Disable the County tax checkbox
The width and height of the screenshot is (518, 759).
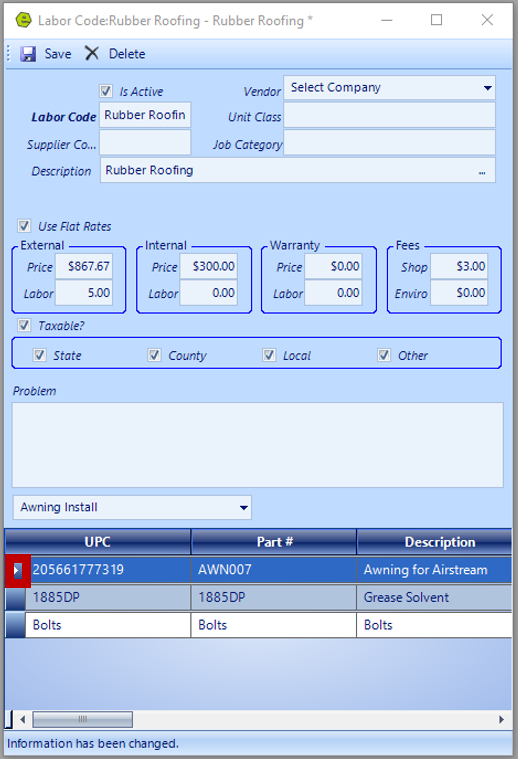pos(154,355)
